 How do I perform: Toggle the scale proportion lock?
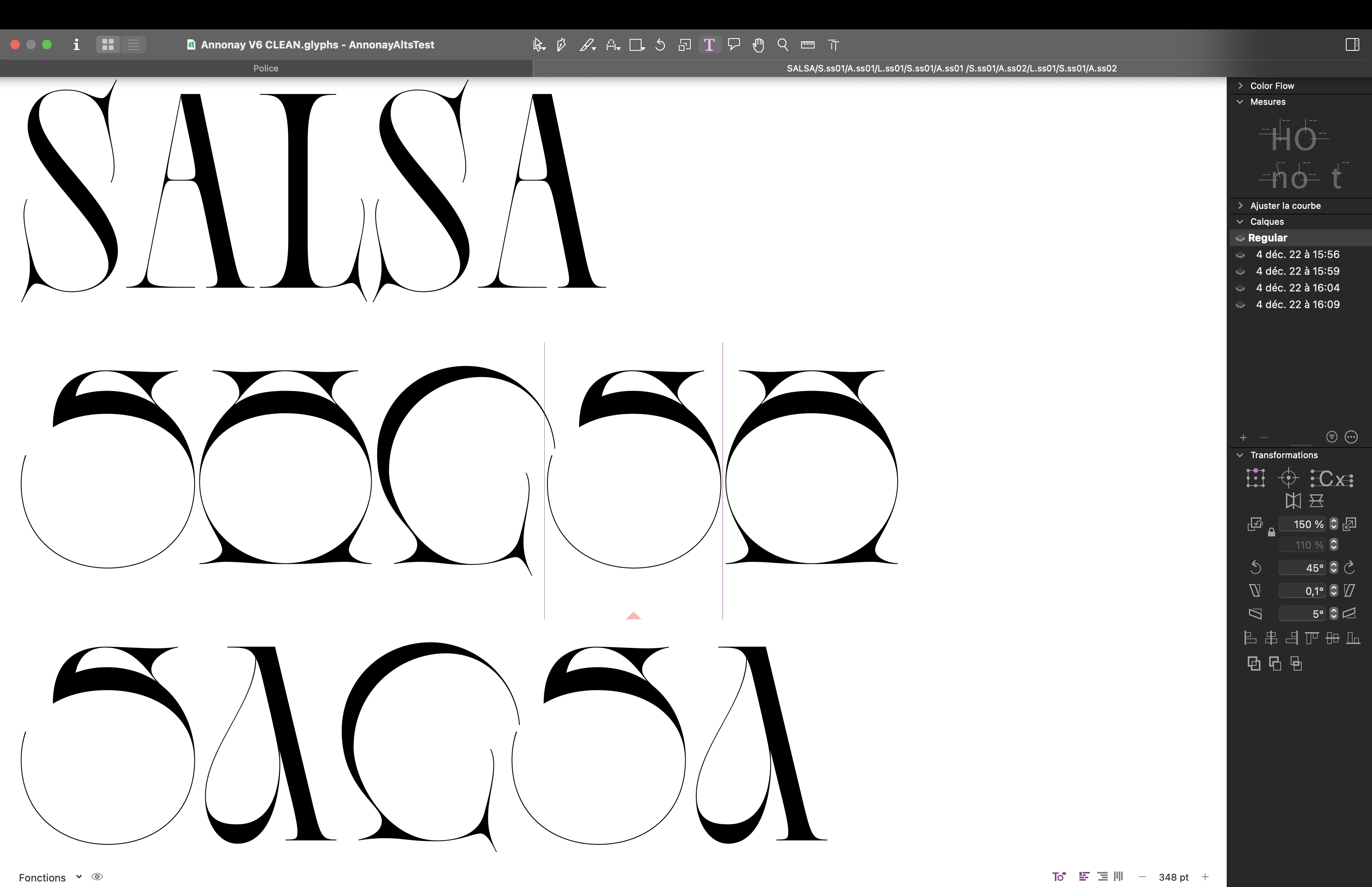click(x=1271, y=533)
